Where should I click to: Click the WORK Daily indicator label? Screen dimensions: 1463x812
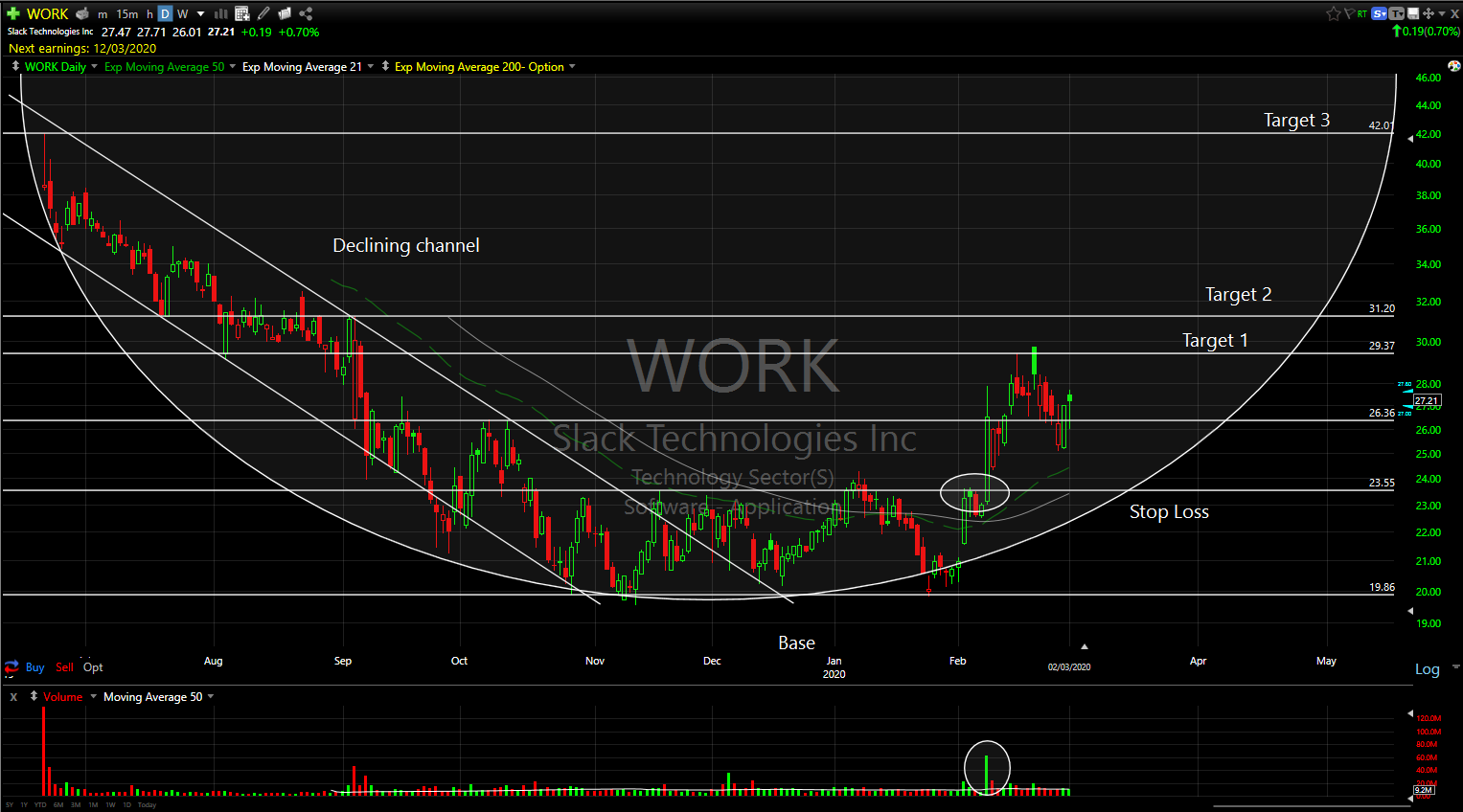(56, 66)
